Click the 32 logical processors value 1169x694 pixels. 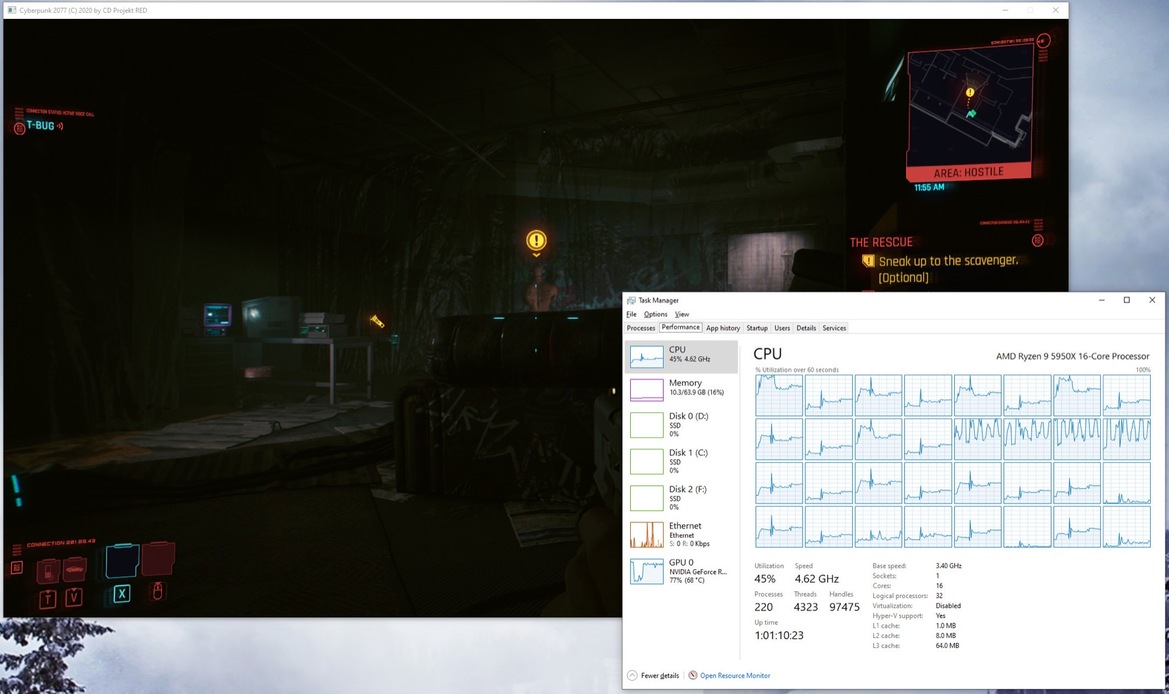tap(939, 596)
